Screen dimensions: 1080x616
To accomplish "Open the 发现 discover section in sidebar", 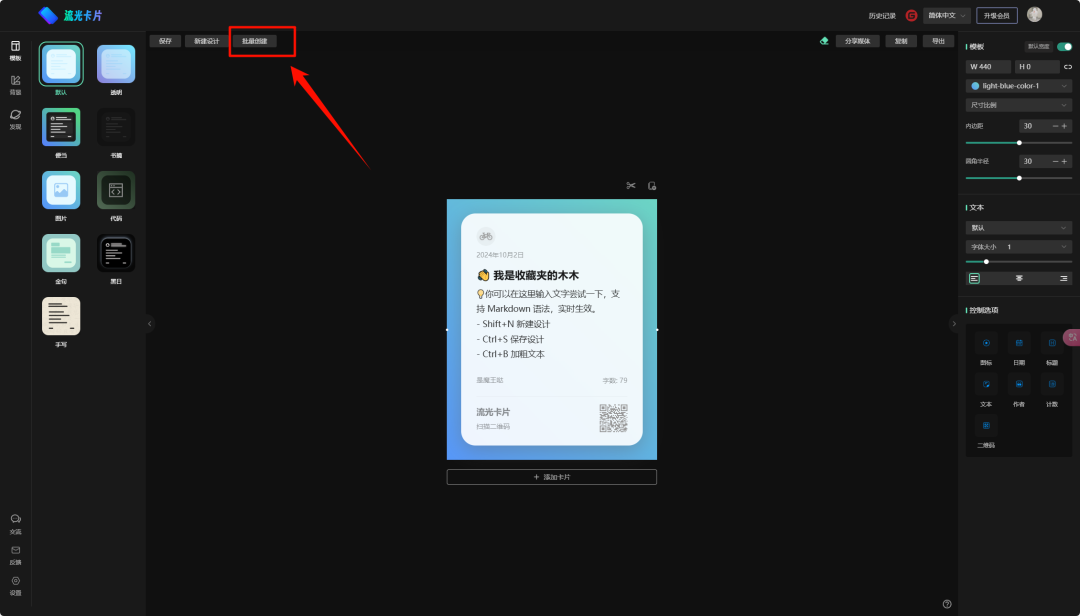I will [x=15, y=116].
